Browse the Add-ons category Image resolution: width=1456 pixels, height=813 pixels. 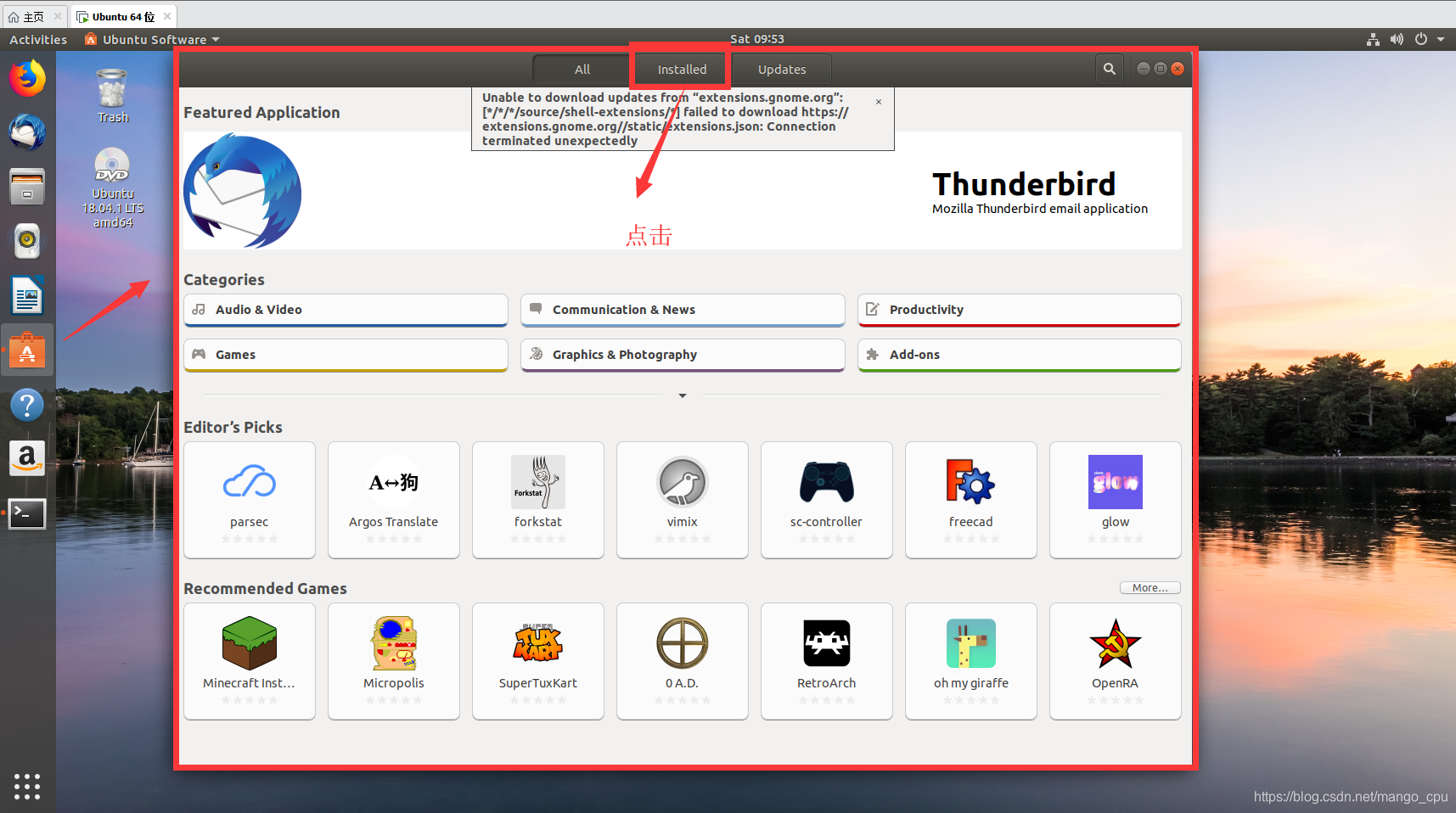pos(1020,355)
